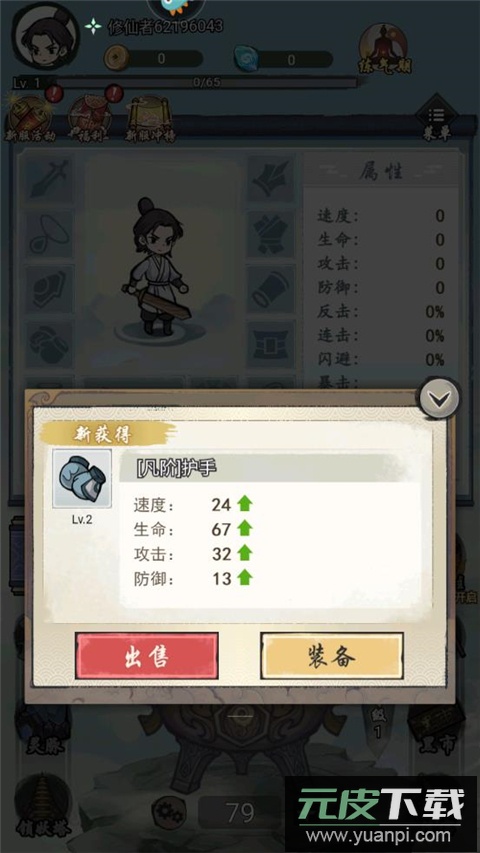This screenshot has height=853, width=480.
Task: Select the belt equipment slot
Action: [x=271, y=343]
